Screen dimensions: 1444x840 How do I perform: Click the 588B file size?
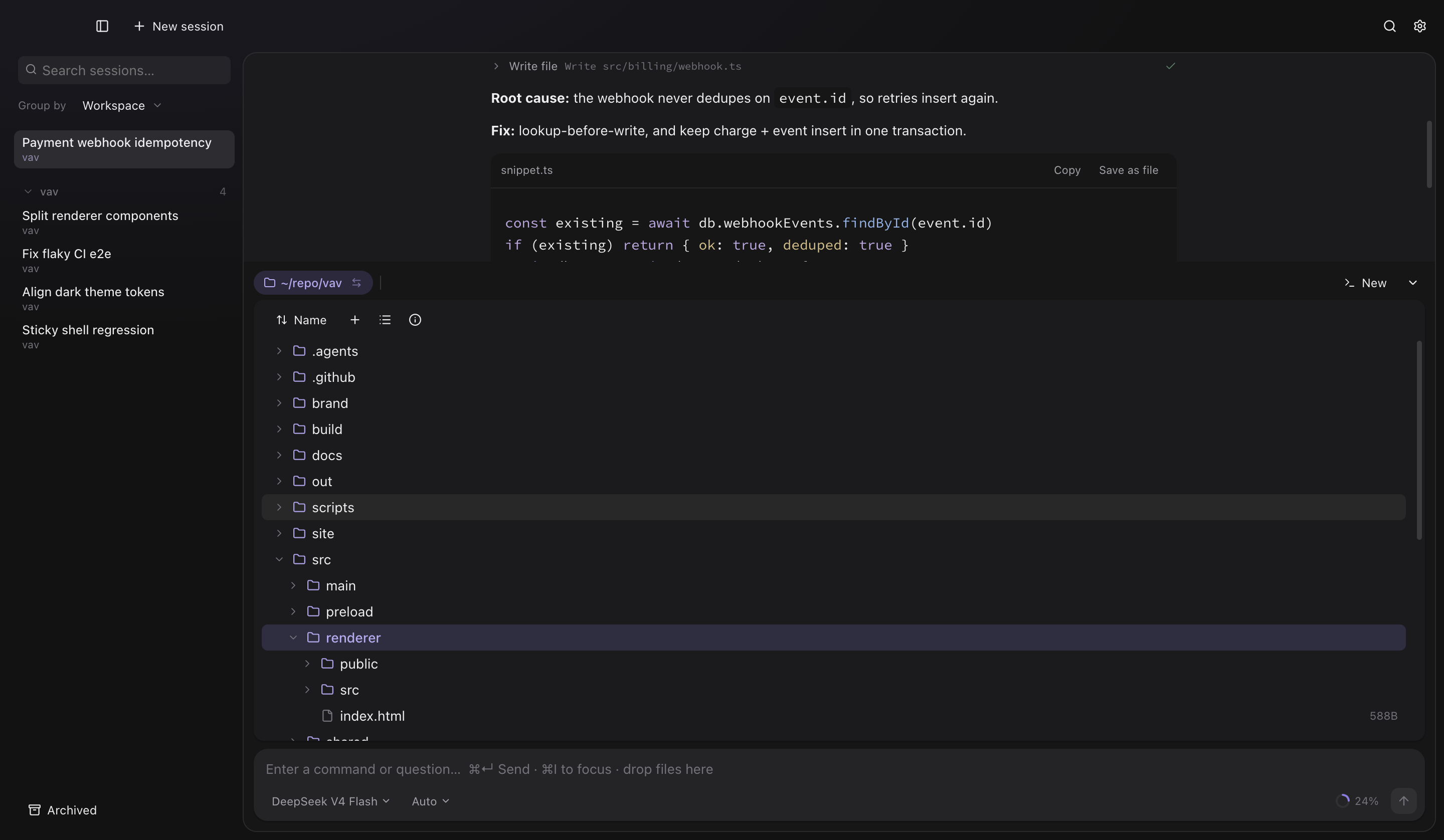[x=1383, y=716]
